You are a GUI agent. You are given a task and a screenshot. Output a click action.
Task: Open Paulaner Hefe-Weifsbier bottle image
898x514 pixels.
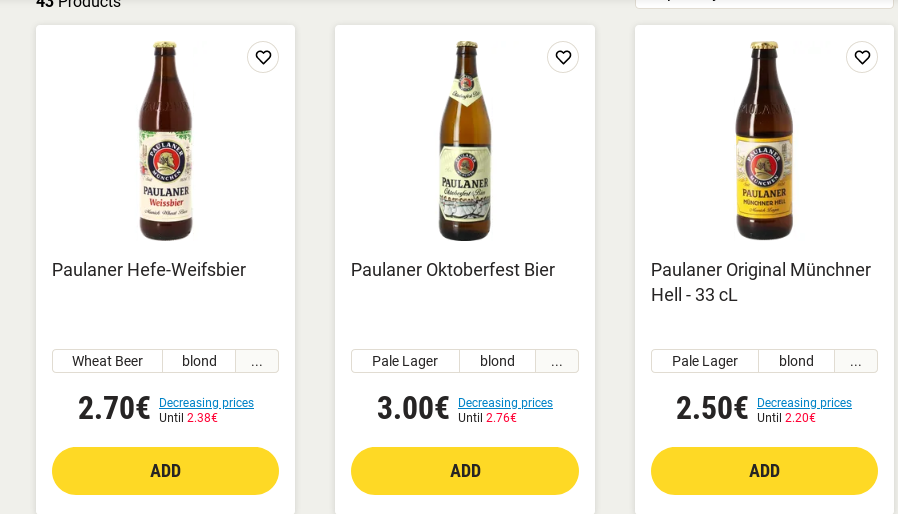point(165,141)
